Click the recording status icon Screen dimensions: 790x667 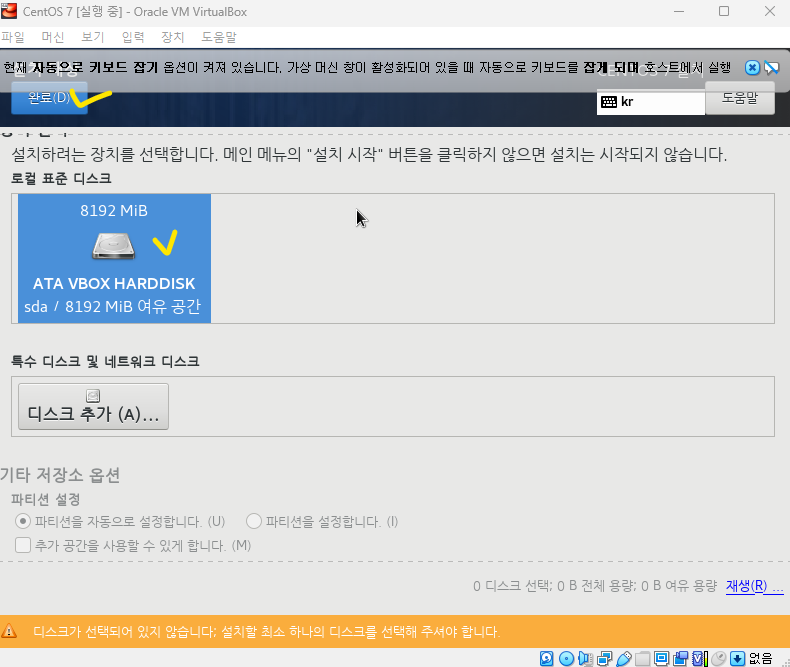point(681,658)
